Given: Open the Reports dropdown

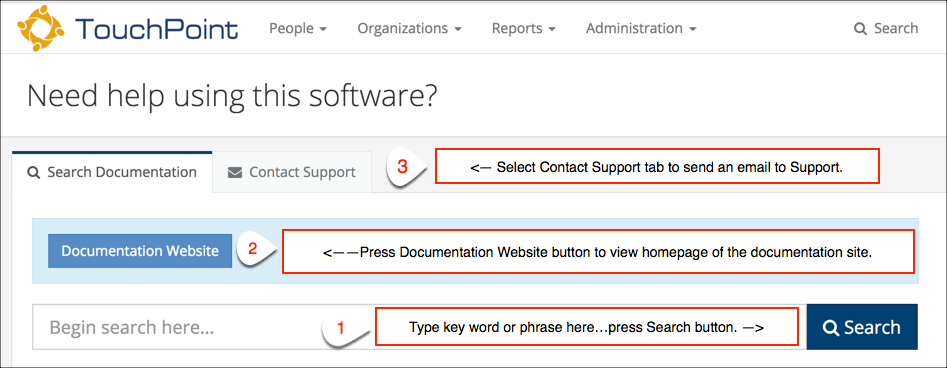Looking at the screenshot, I should (524, 28).
